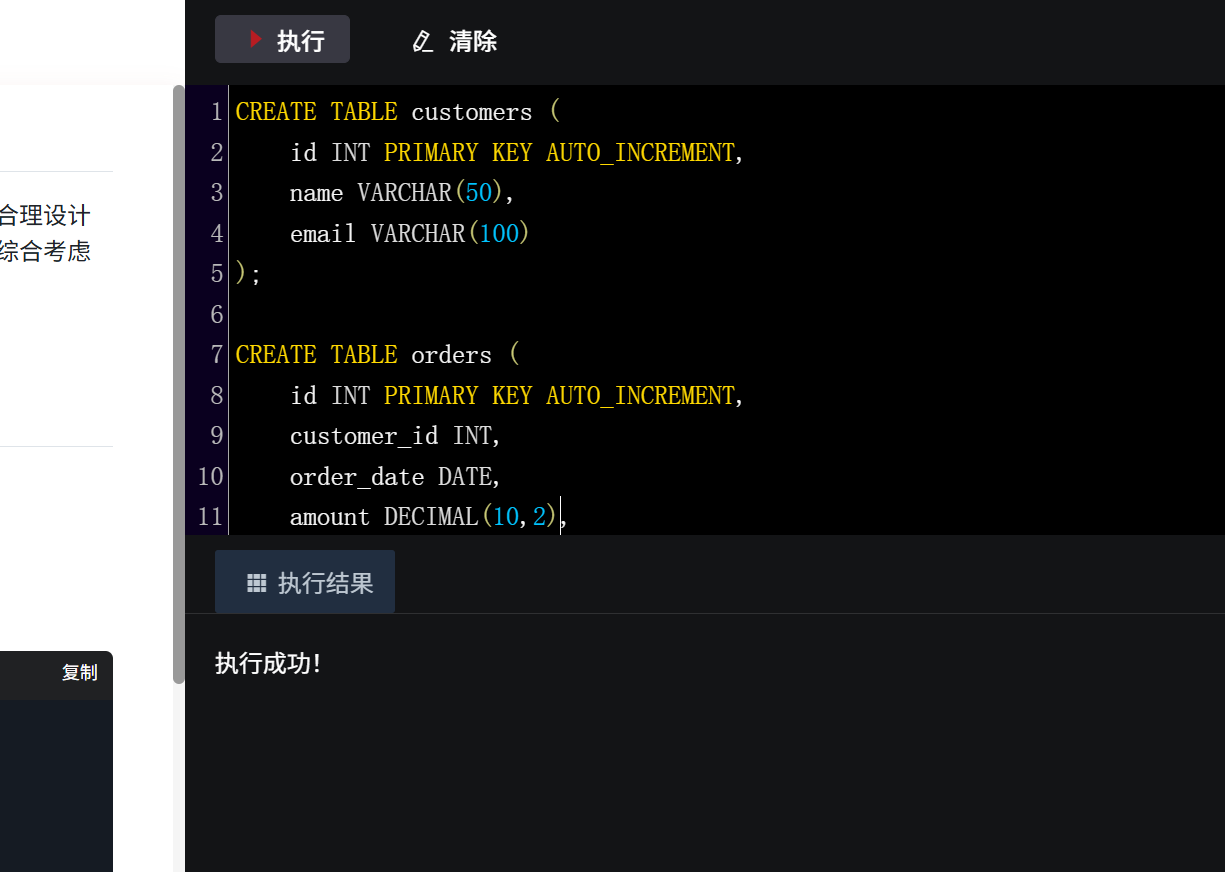Click line 5 closing parenthesis semicolon

[248, 274]
